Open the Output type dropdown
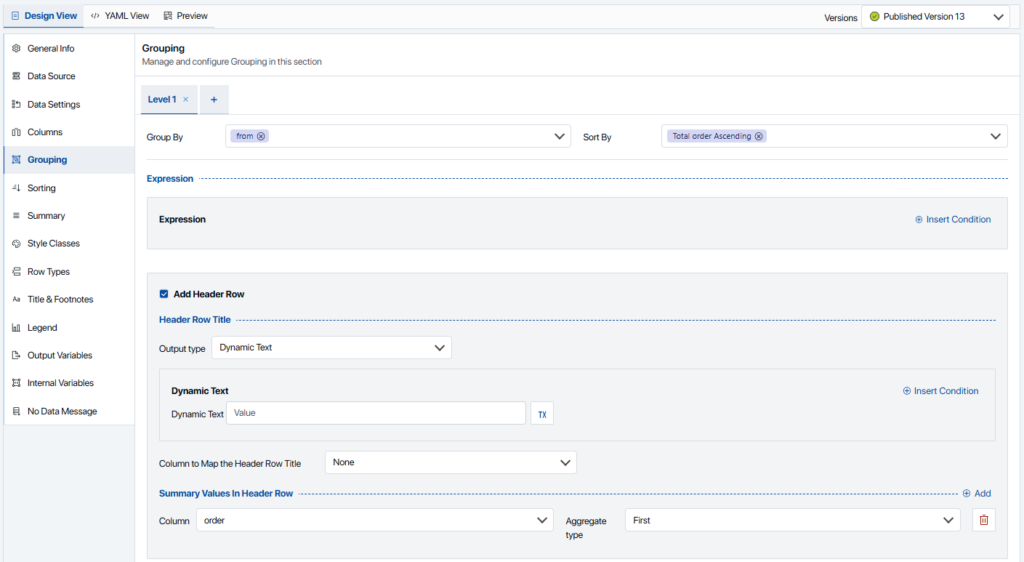This screenshot has height=562, width=1024. (331, 348)
